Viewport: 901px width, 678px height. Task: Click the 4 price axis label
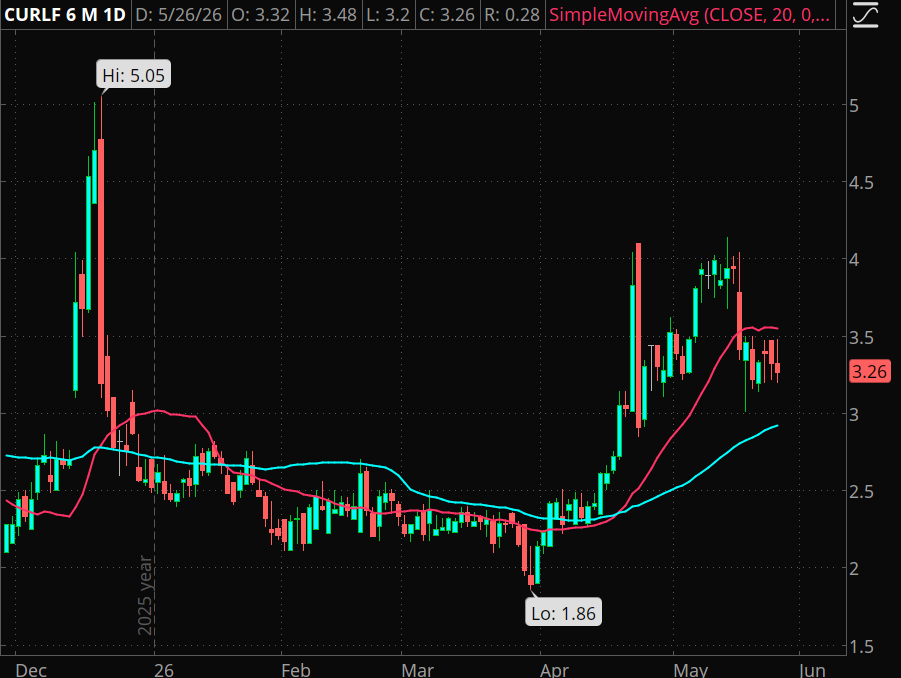pos(854,260)
